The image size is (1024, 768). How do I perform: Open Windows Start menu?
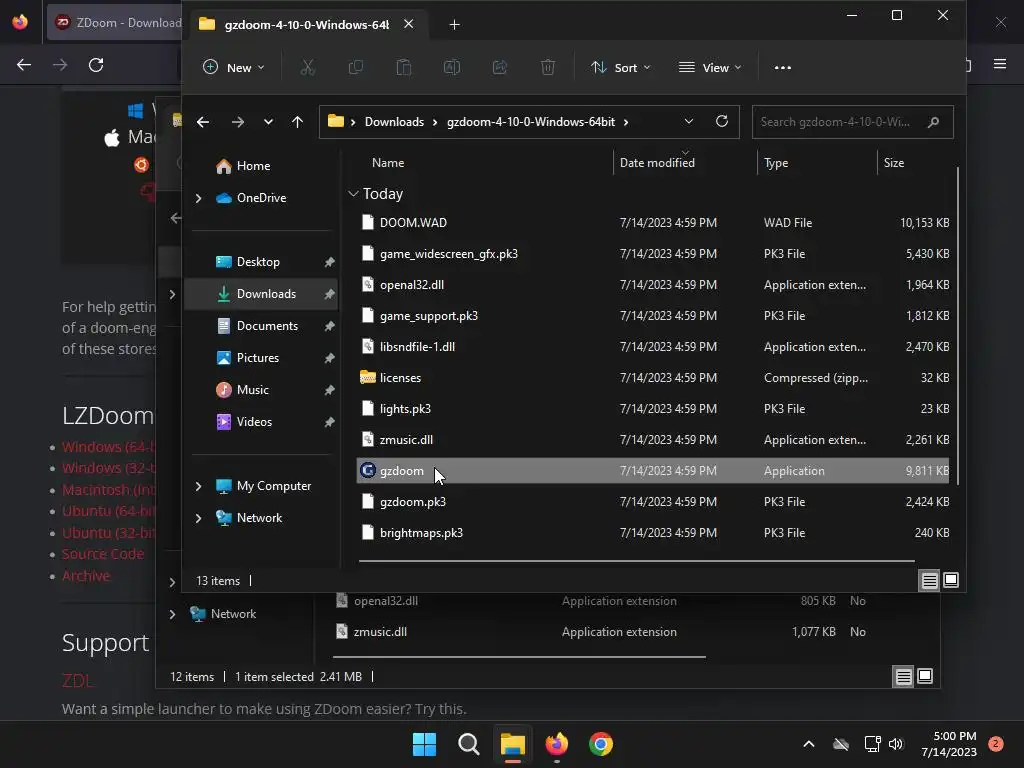(424, 744)
